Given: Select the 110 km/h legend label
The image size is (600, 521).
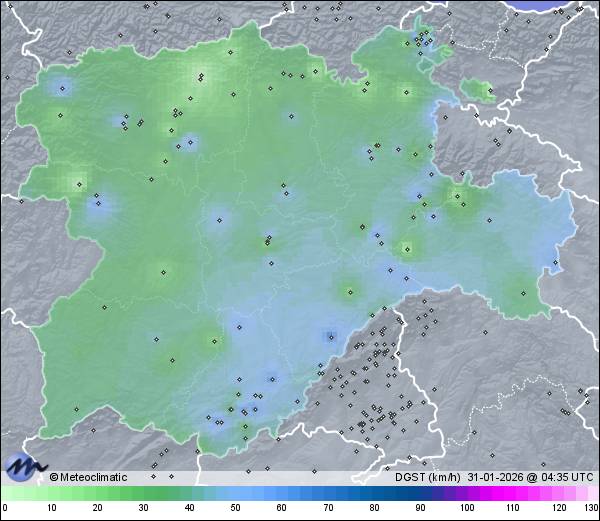Looking at the screenshot, I should pyautogui.click(x=511, y=509).
